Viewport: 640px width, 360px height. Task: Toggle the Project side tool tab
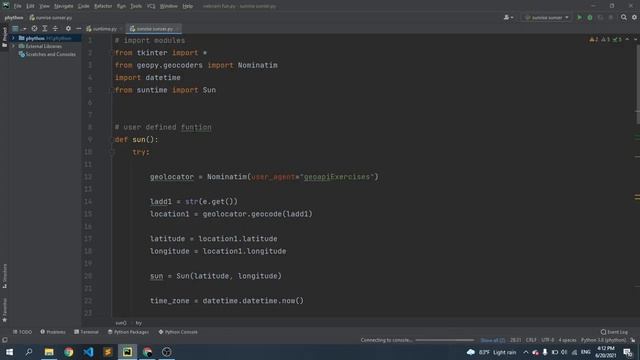[4, 37]
